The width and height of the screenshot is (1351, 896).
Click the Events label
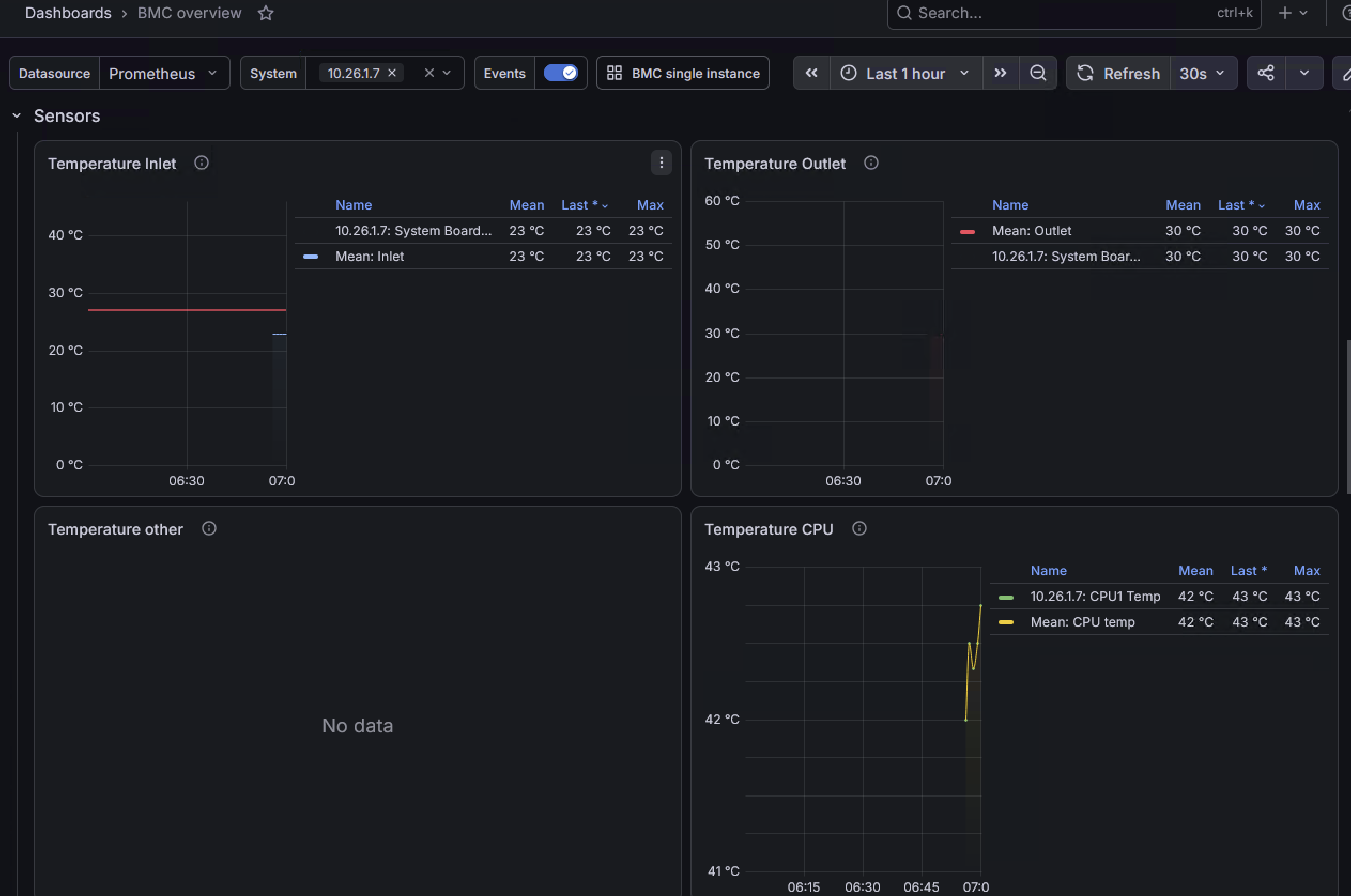pos(504,73)
